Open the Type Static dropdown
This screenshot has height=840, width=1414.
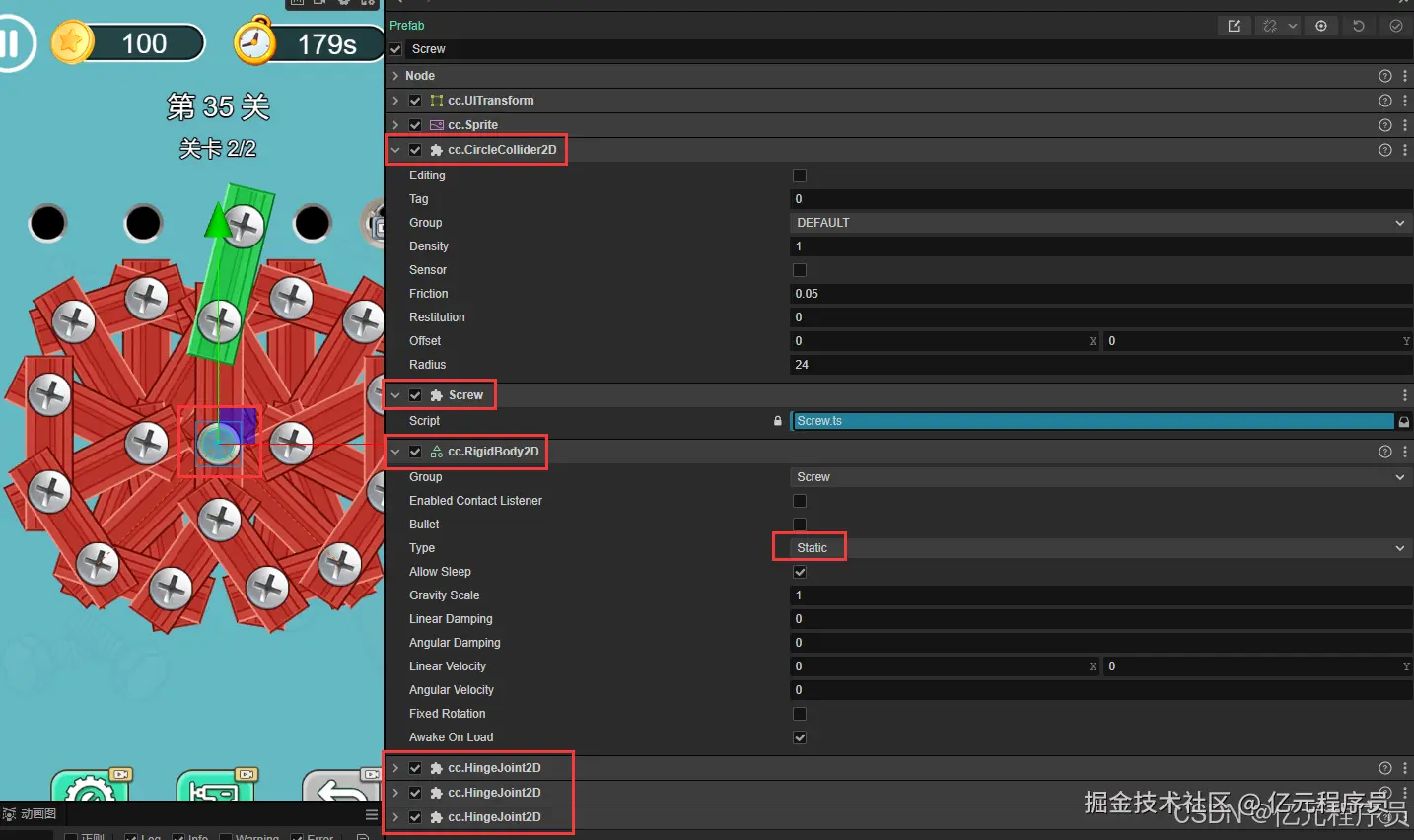(1101, 548)
